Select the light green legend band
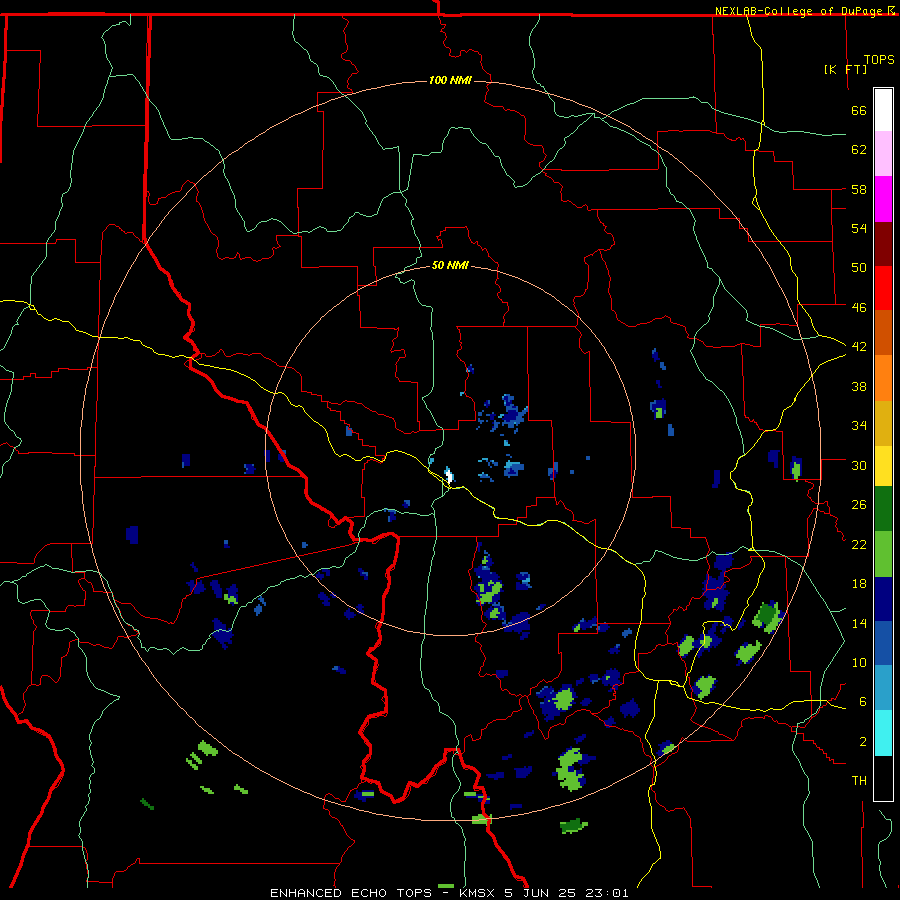The height and width of the screenshot is (900, 900). [x=883, y=554]
